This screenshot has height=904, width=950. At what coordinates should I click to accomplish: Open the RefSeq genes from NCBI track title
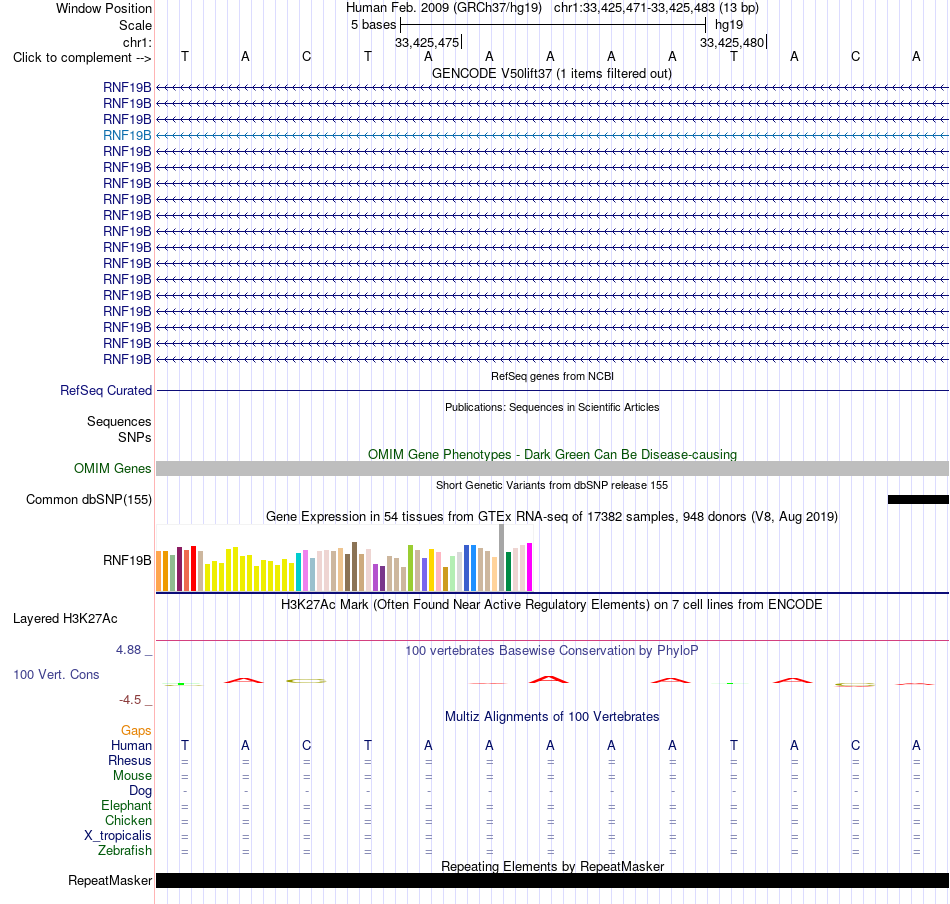(552, 376)
